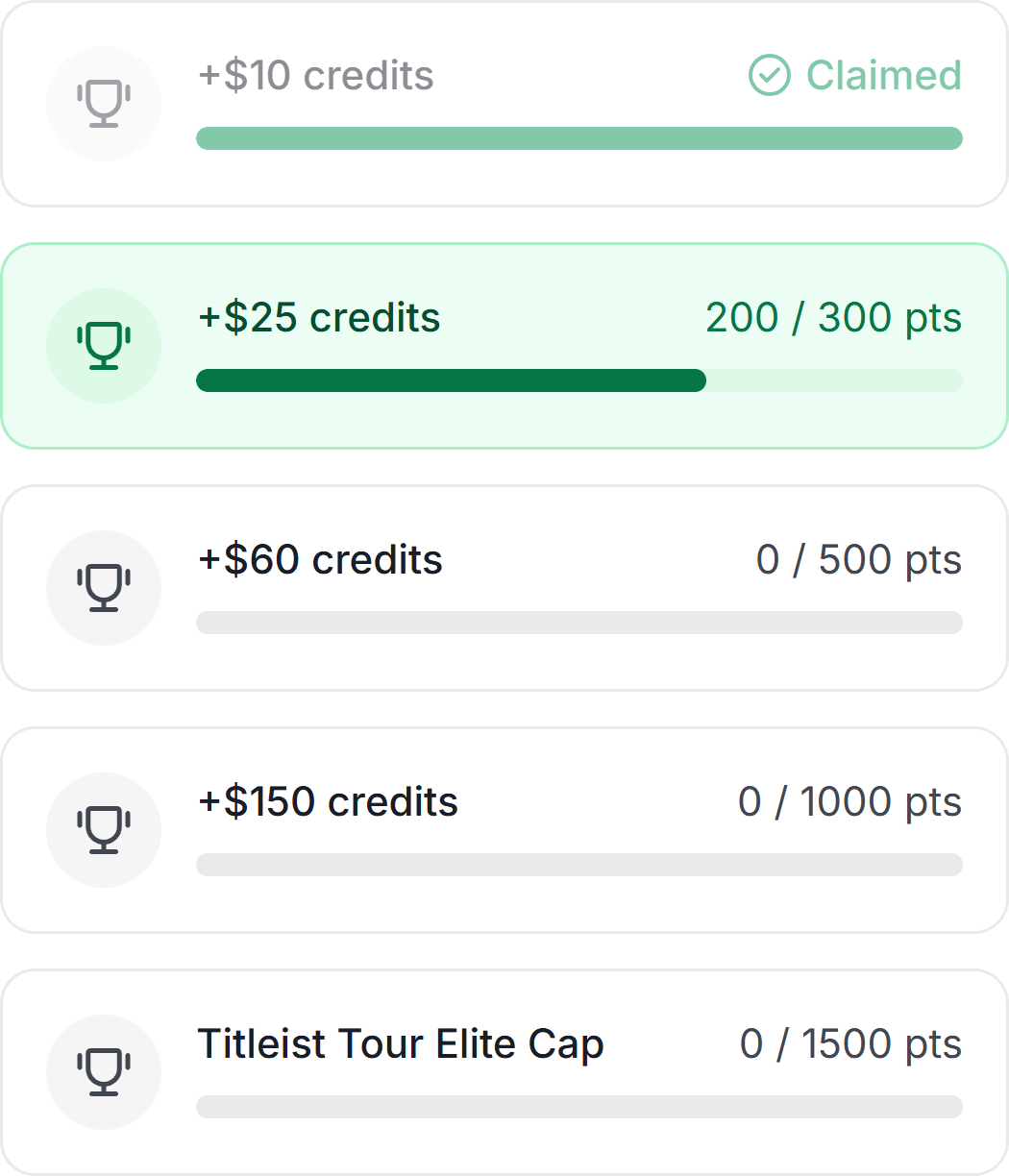
Task: Click the 0 / 500 pts counter
Action: coord(858,559)
